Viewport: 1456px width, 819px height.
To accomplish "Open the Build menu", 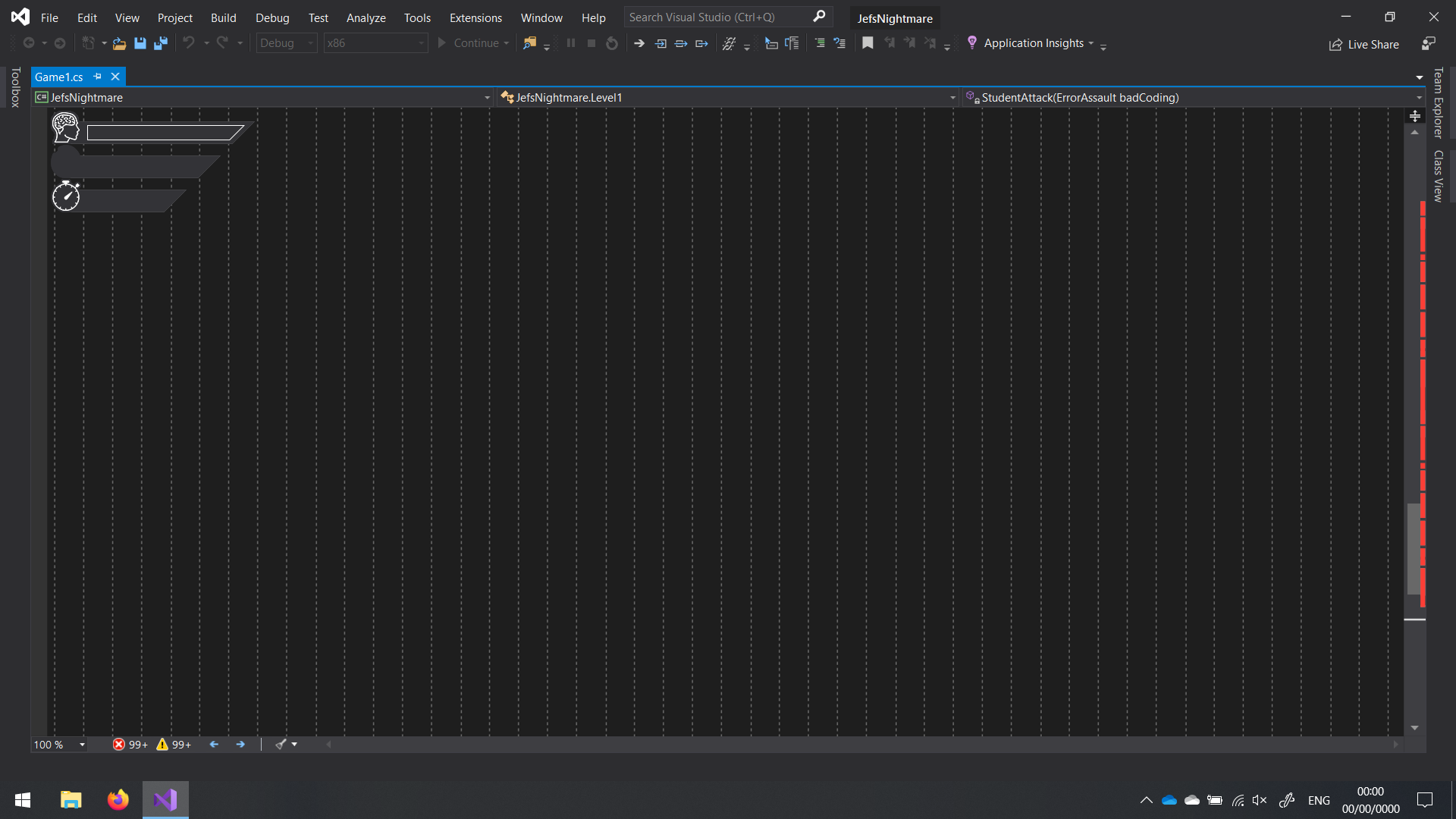I will point(224,17).
